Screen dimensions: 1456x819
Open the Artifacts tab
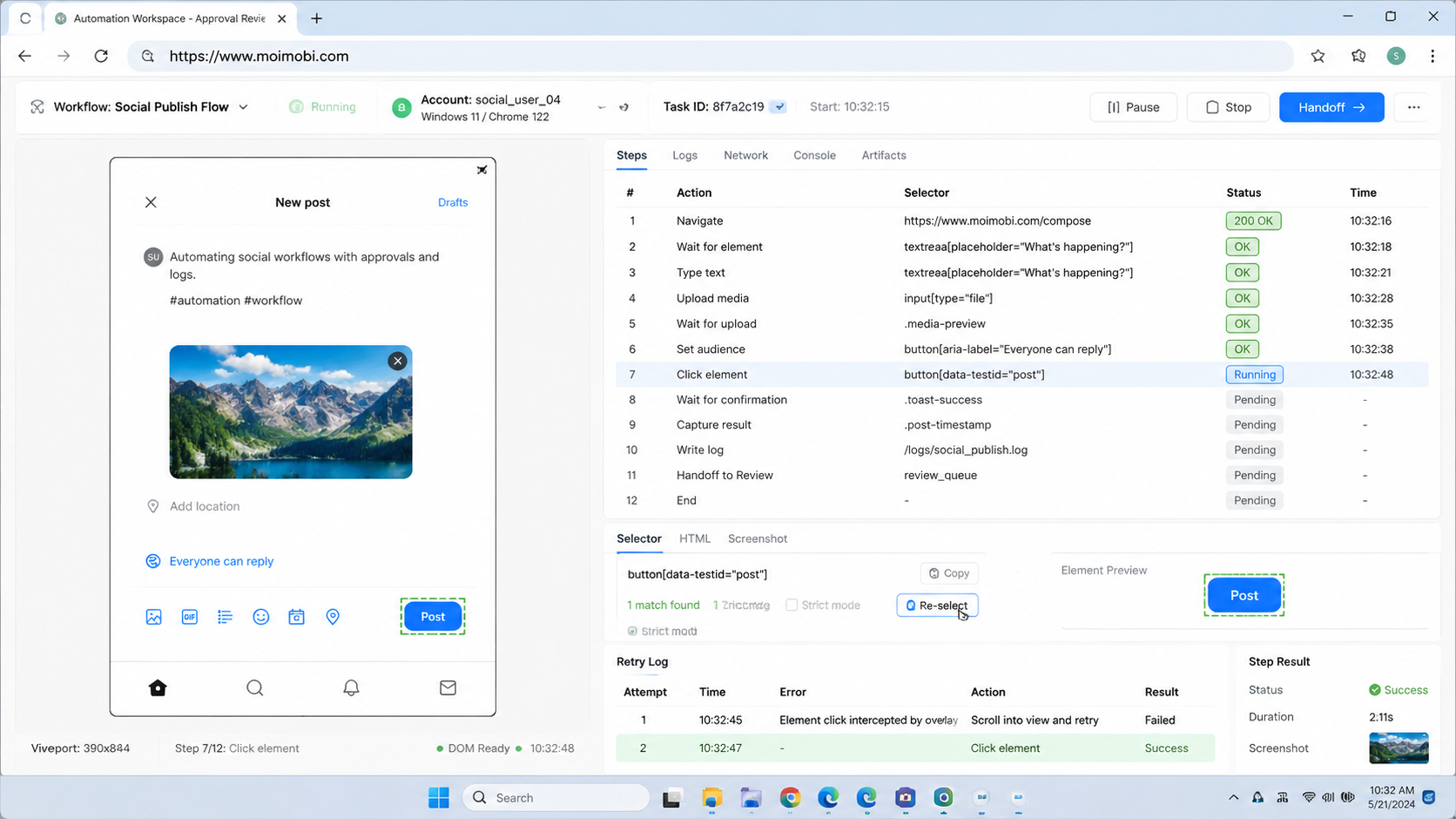click(884, 155)
